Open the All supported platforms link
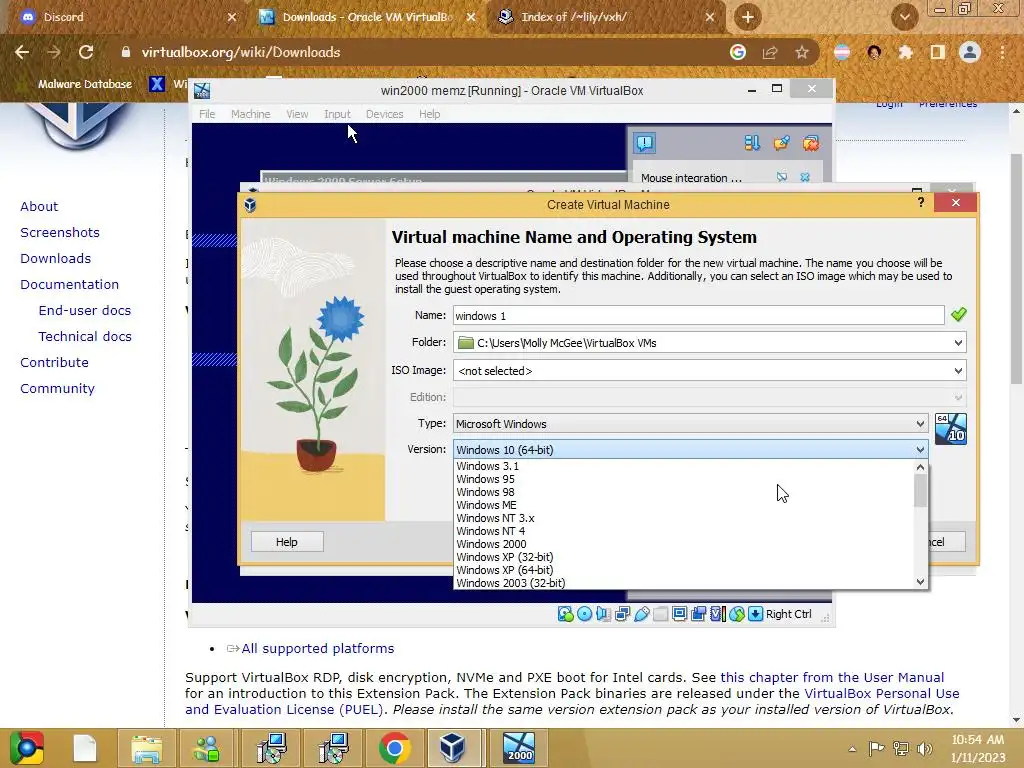 pos(318,648)
